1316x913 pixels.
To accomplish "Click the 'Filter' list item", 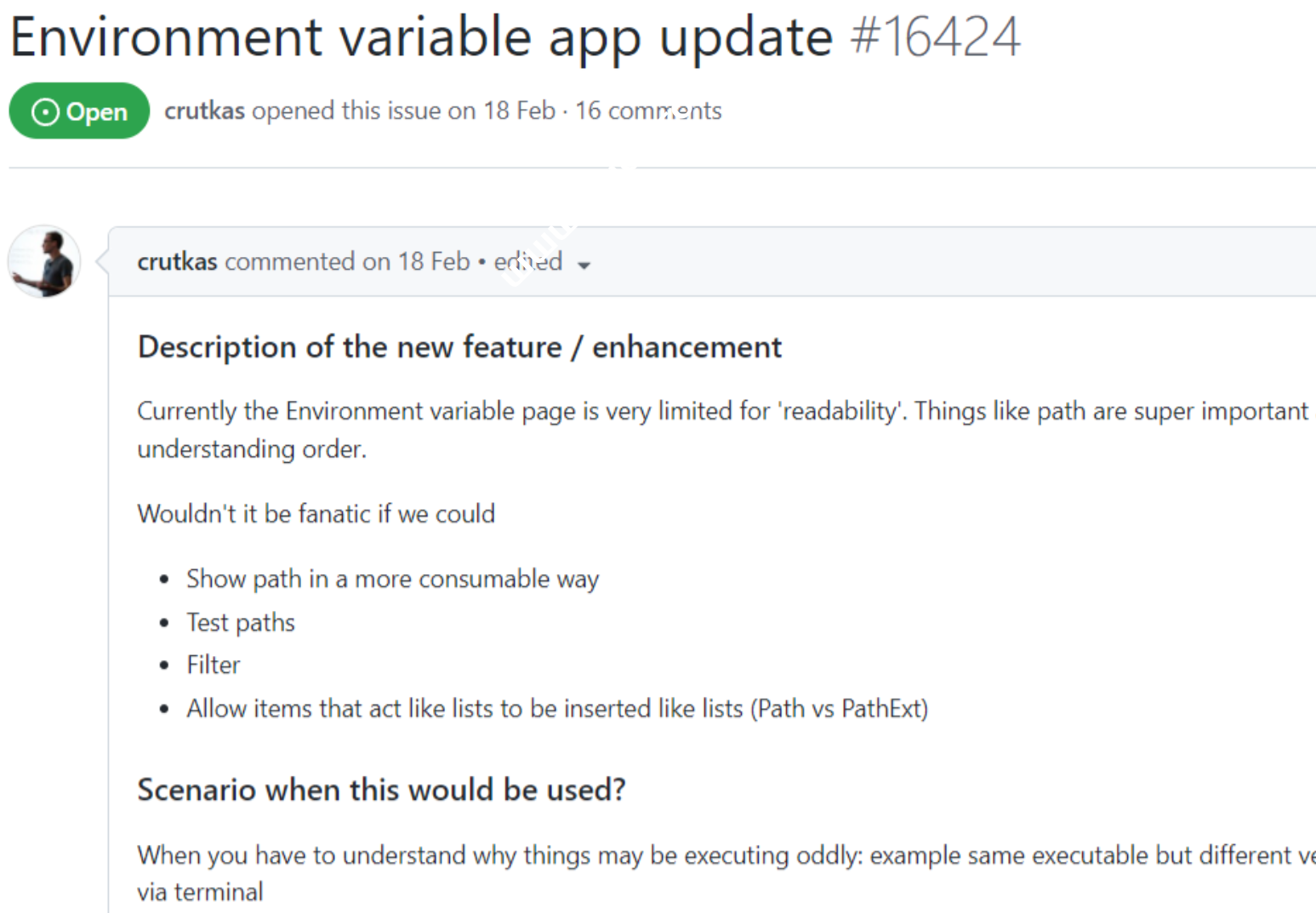I will pyautogui.click(x=214, y=665).
